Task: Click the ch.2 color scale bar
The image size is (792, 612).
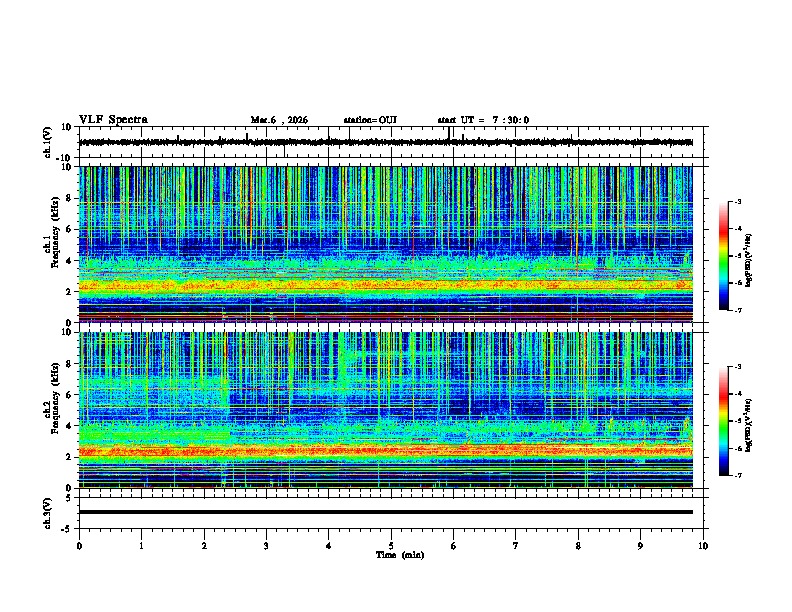Action: coord(723,421)
